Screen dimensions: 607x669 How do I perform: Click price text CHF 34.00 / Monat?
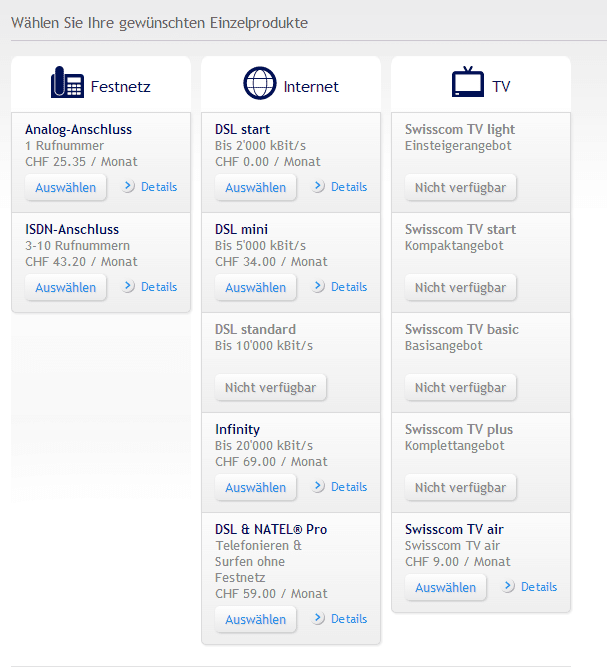[271, 262]
